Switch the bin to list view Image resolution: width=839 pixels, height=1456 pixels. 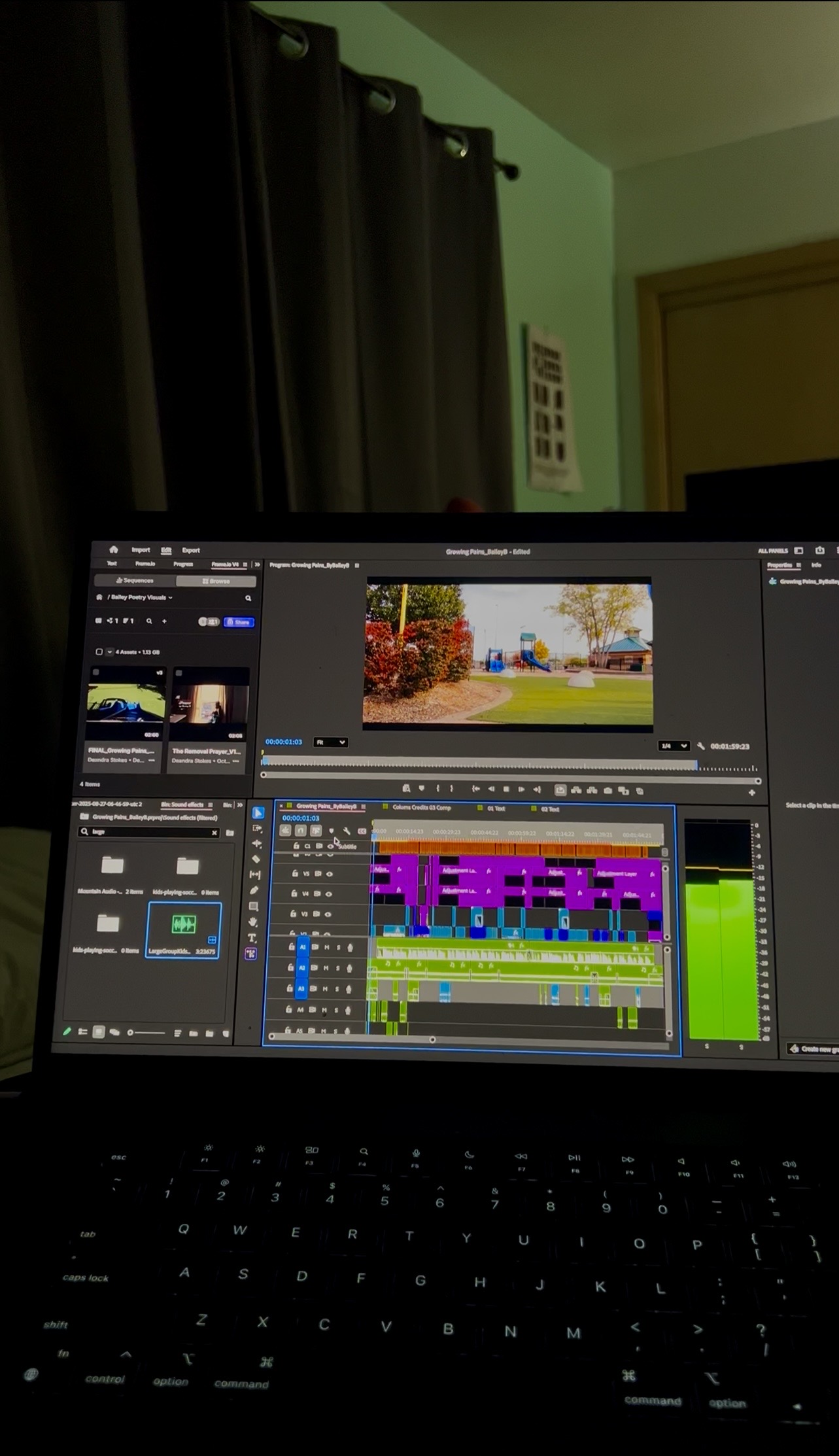click(82, 1031)
